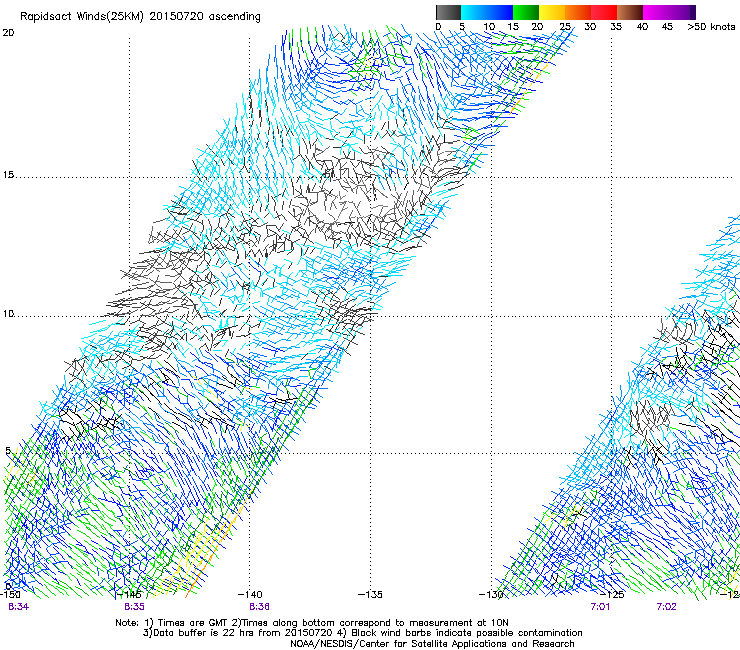Click the '>50 knots' legend label
Screen dimensions: 740x650
[x=711, y=27]
